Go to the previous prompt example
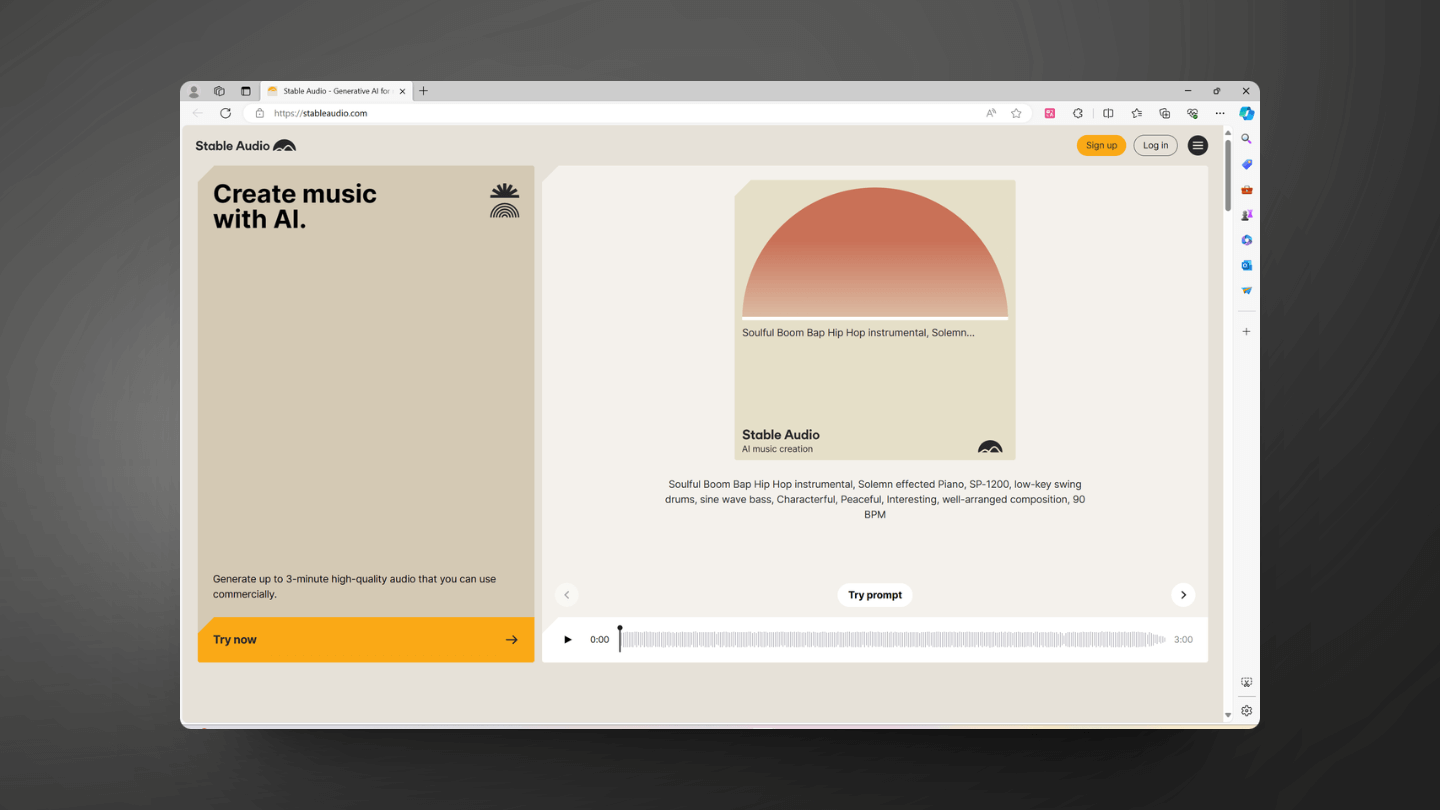 point(567,595)
